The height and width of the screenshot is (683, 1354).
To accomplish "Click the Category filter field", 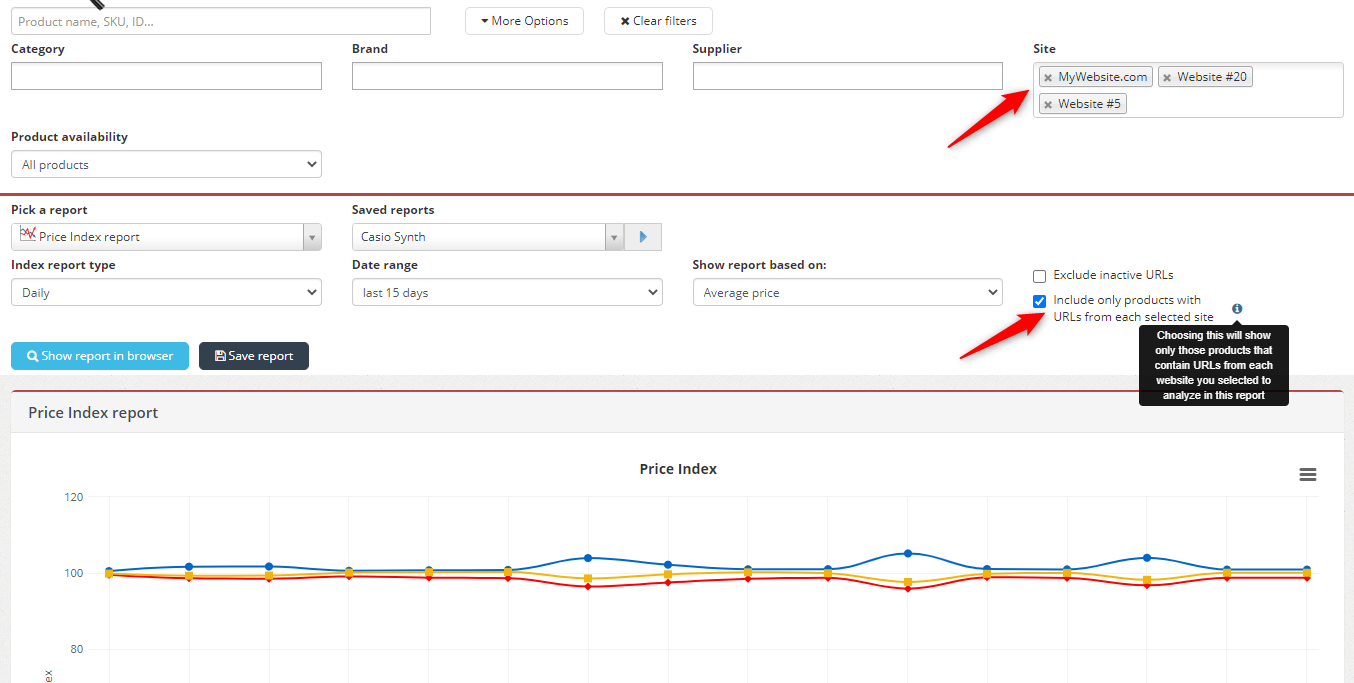I will point(166,76).
